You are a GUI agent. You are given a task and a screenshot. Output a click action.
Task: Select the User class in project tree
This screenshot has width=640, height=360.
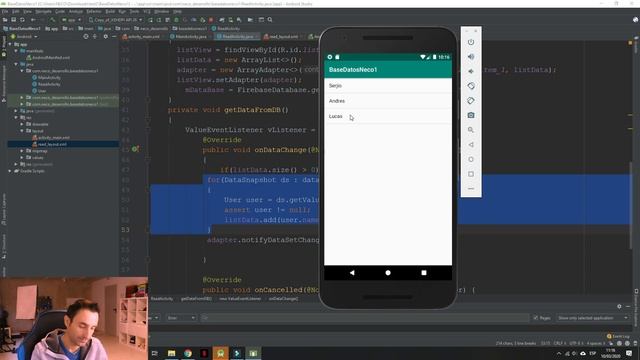tap(39, 91)
